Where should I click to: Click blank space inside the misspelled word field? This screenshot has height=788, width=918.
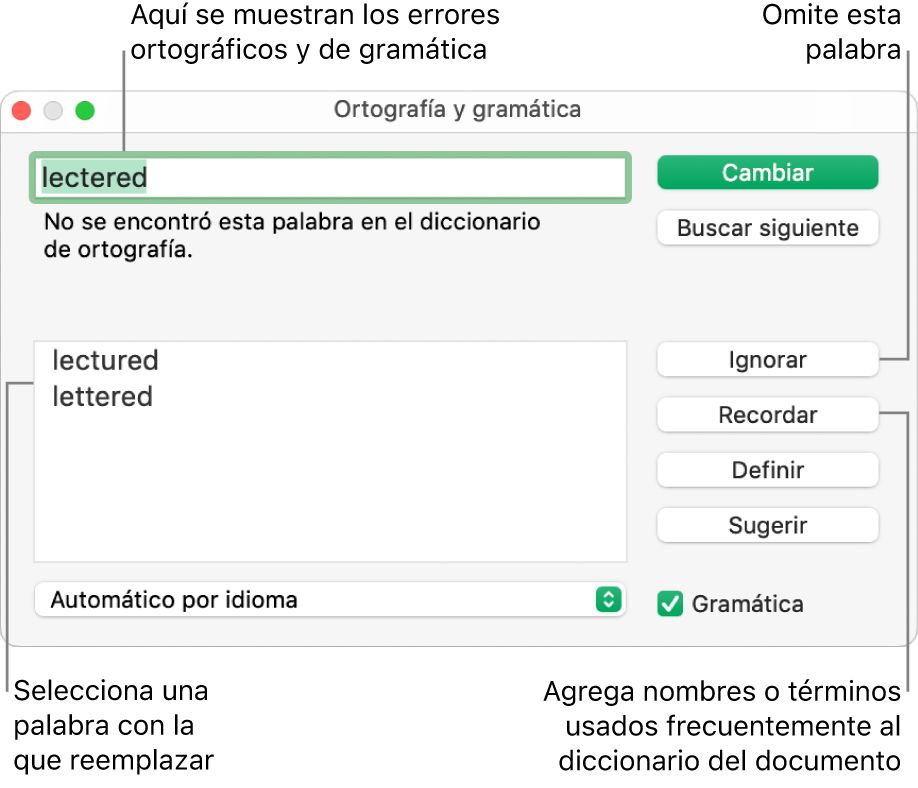pyautogui.click(x=400, y=178)
